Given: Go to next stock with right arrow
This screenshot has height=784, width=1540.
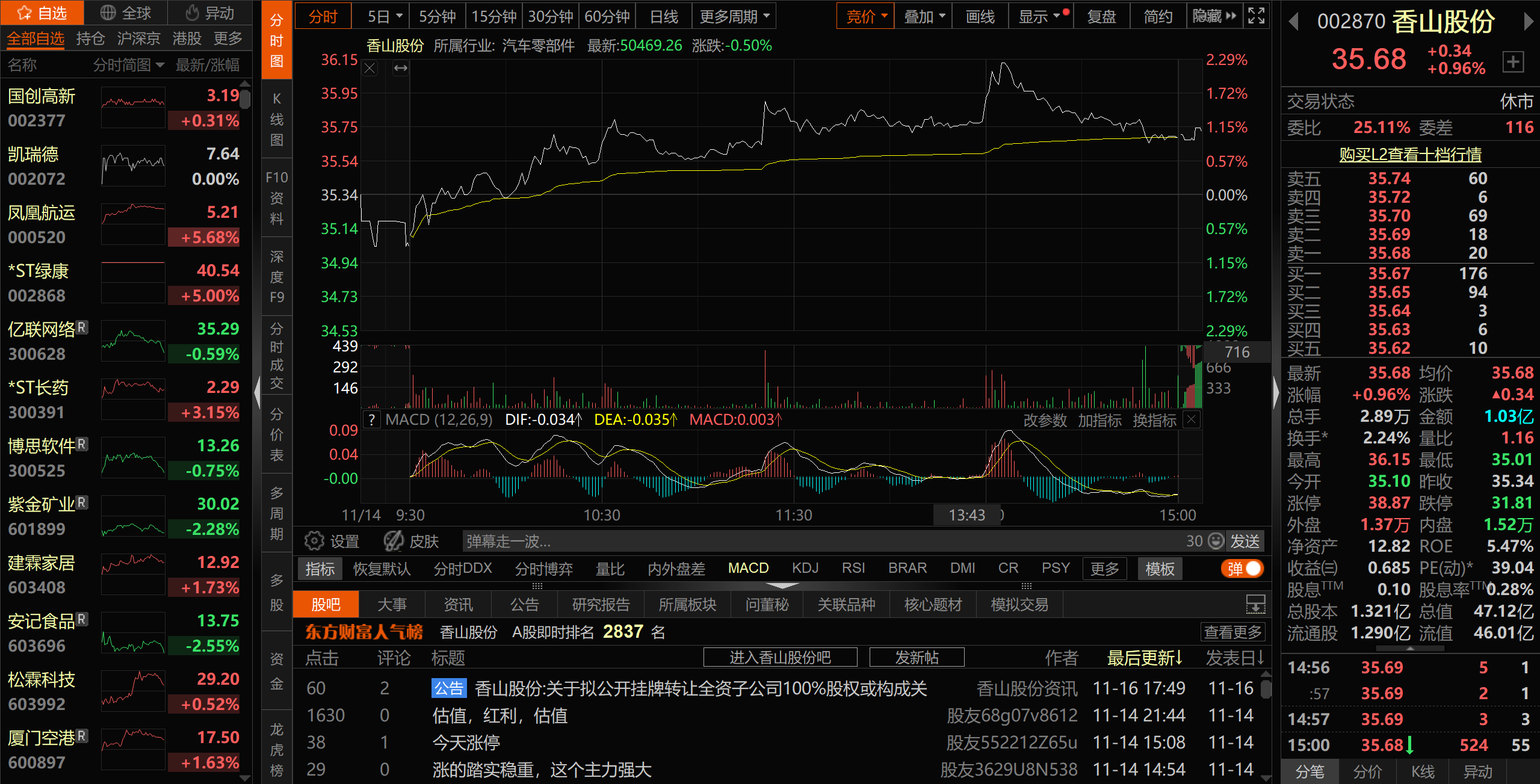Looking at the screenshot, I should click(x=1529, y=22).
